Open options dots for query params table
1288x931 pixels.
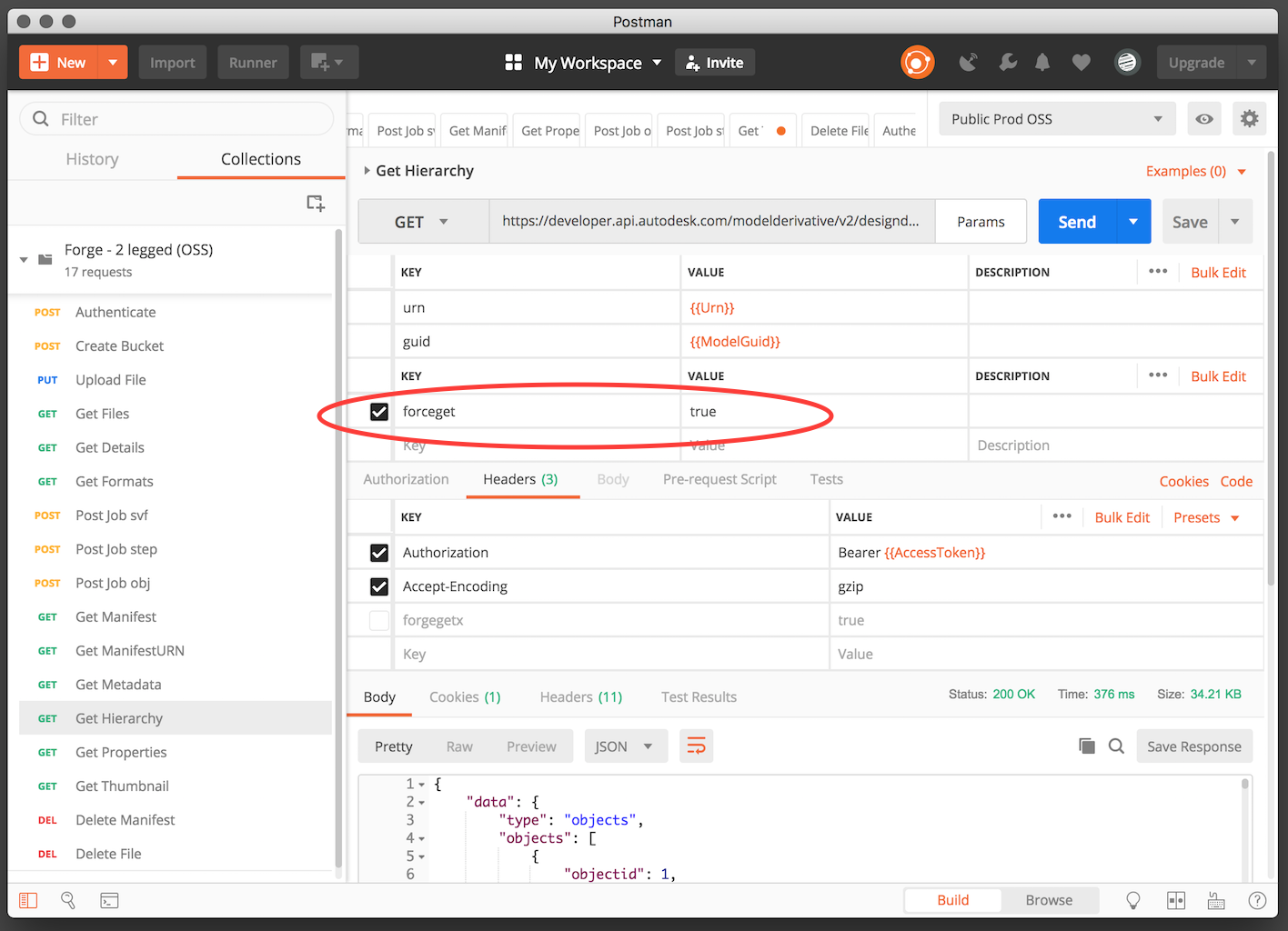1158,375
